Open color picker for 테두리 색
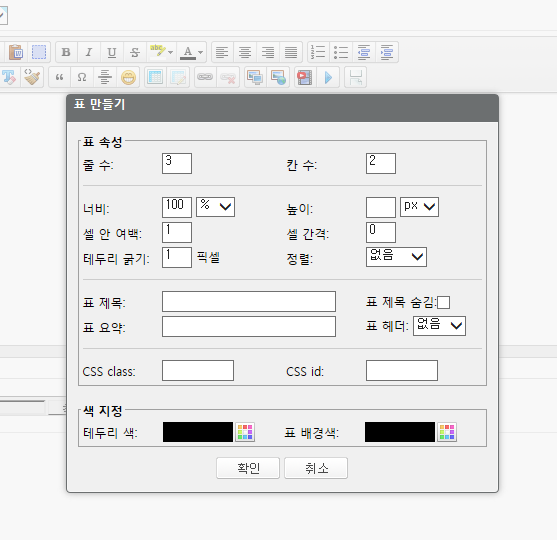This screenshot has width=557, height=540. click(x=245, y=432)
